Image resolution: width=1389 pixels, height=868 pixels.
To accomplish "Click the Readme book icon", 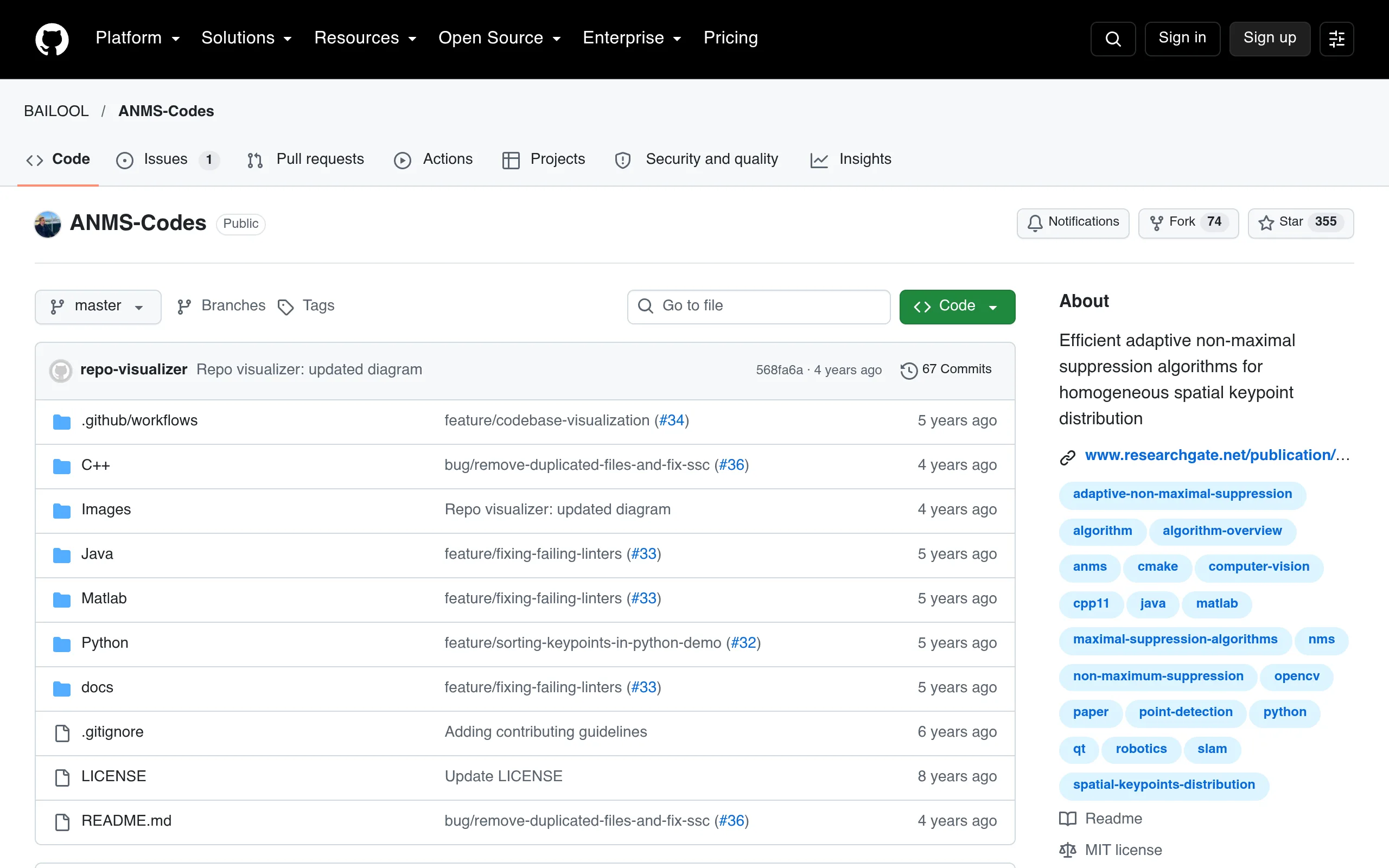I will 1068,819.
